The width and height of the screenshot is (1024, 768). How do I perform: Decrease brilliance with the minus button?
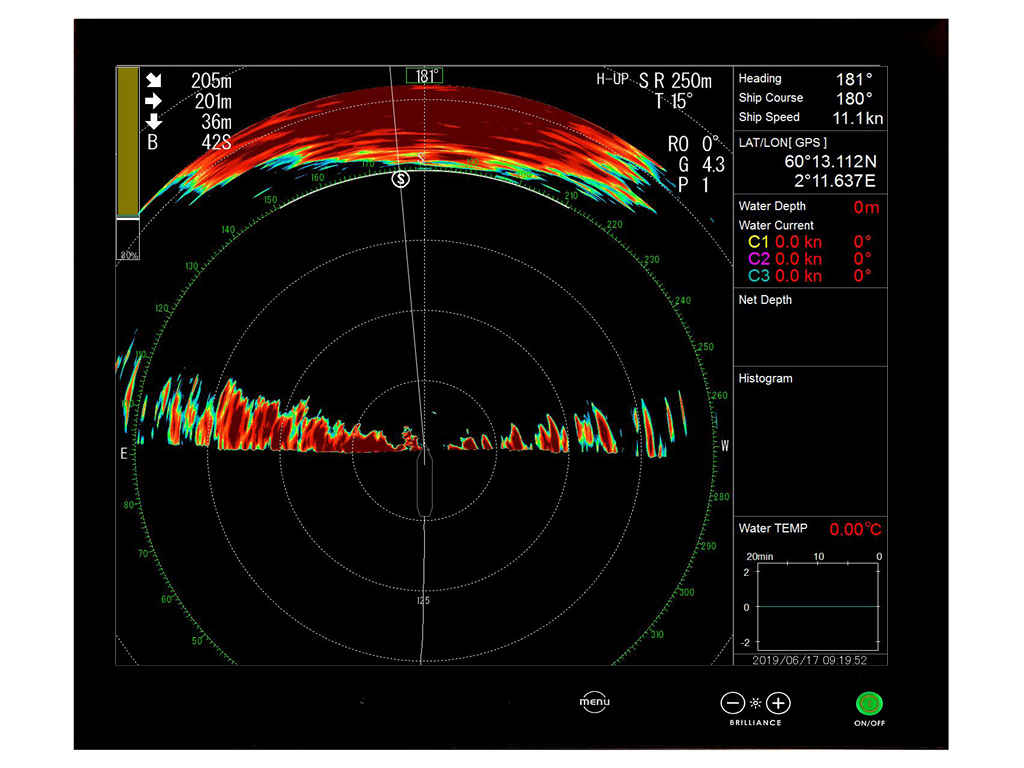733,703
